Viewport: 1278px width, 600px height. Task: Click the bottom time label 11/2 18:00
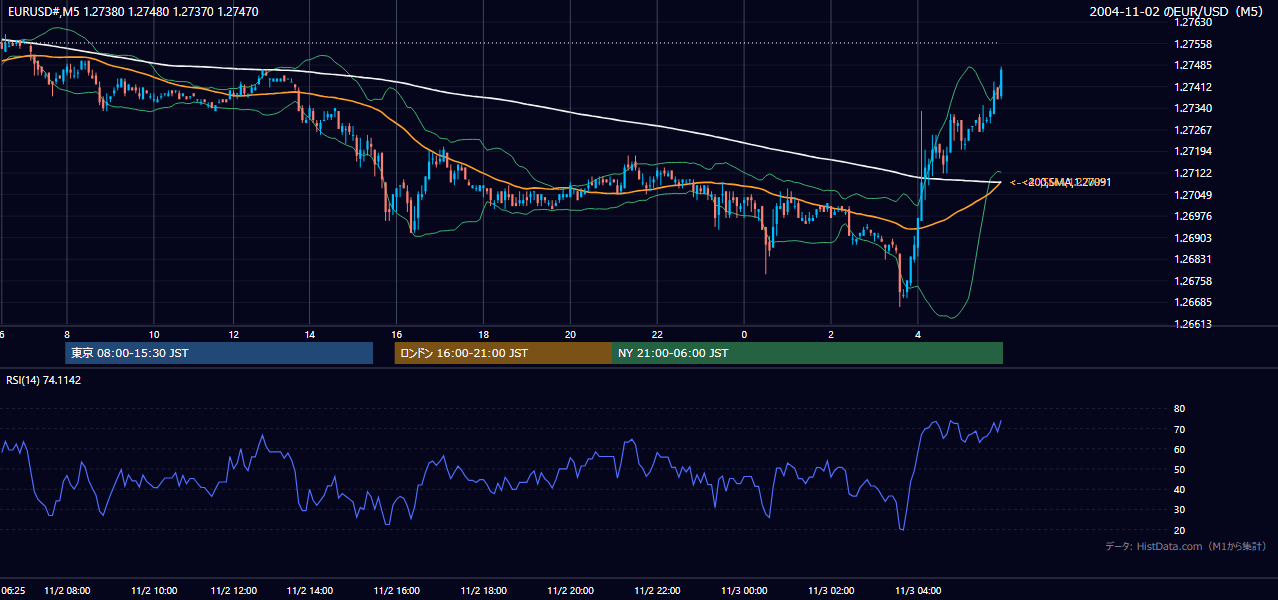[483, 590]
